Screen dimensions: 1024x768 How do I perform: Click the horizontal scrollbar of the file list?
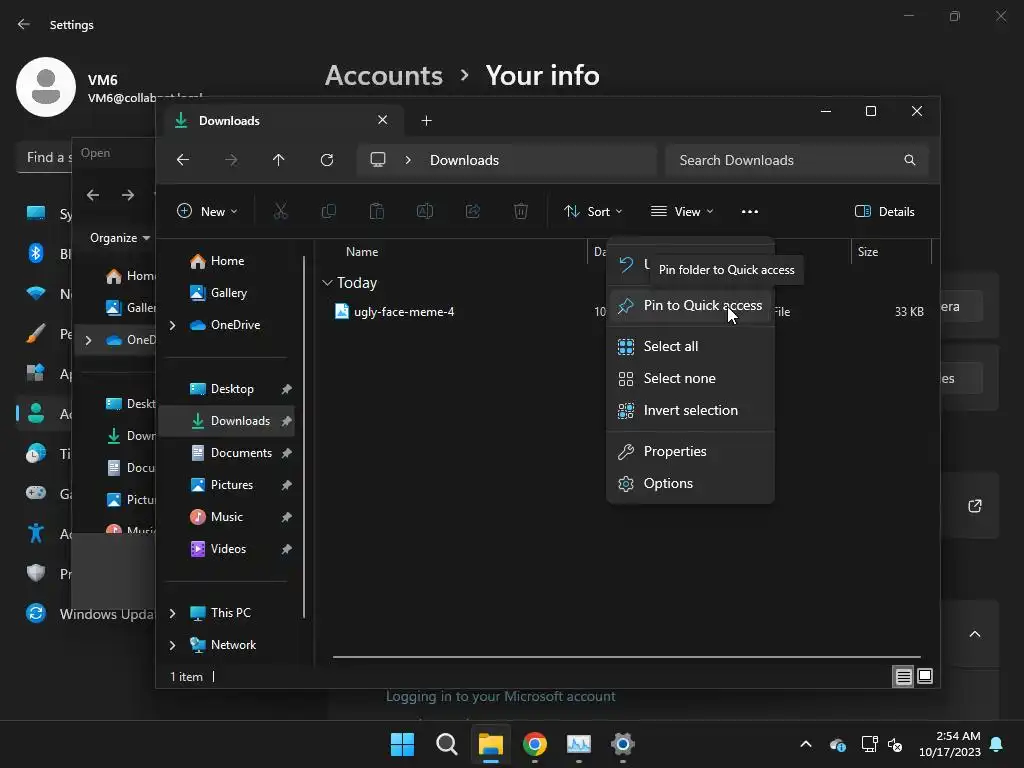point(626,657)
